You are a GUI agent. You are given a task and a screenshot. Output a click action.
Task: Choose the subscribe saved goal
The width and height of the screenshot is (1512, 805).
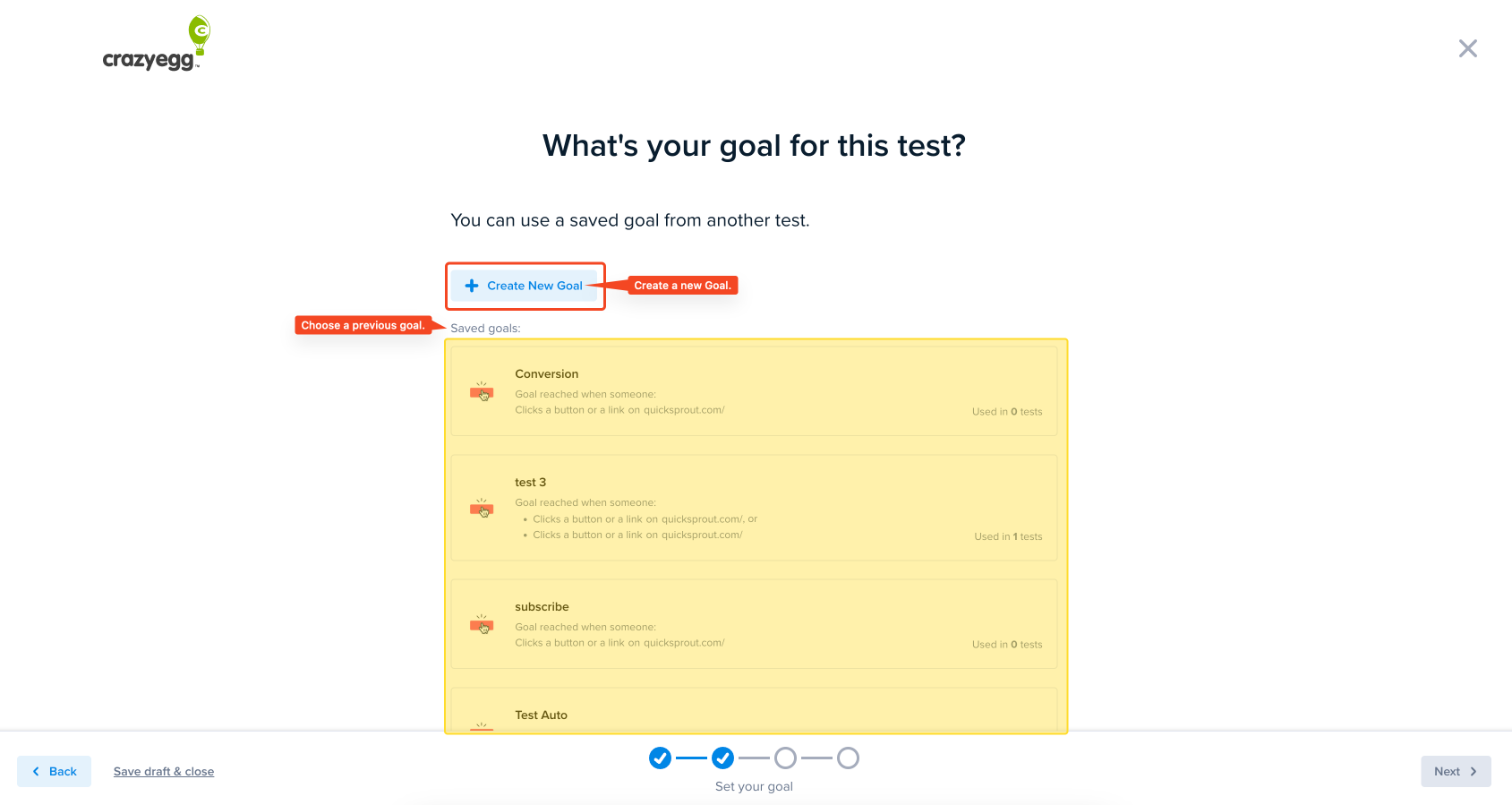click(x=754, y=624)
